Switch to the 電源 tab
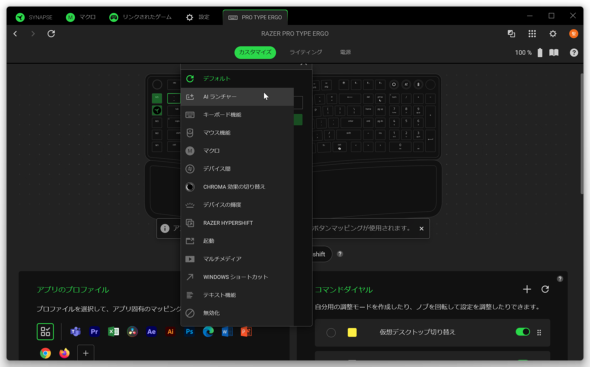 (345, 52)
